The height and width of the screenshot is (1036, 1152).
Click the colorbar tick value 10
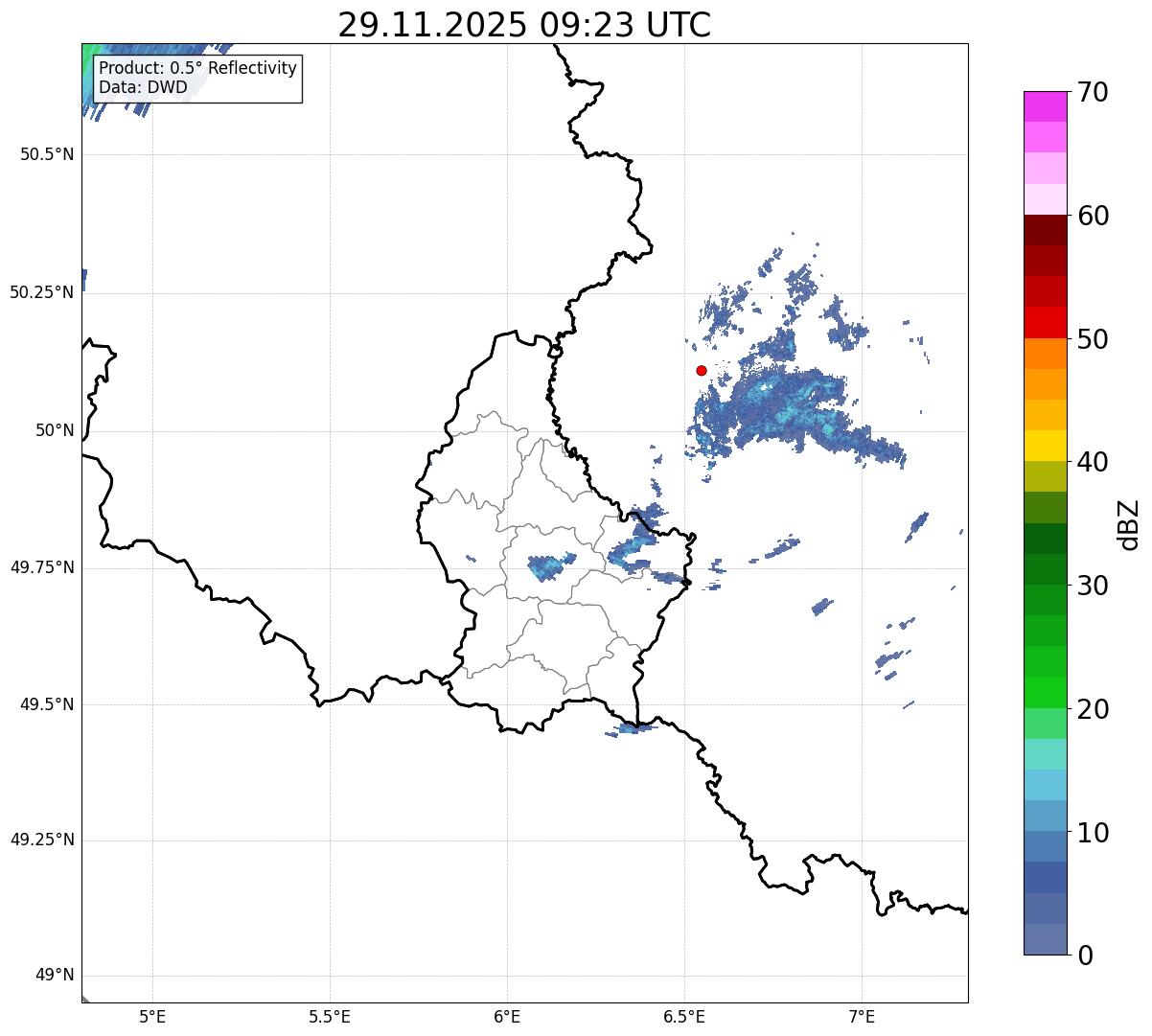coord(1093,832)
